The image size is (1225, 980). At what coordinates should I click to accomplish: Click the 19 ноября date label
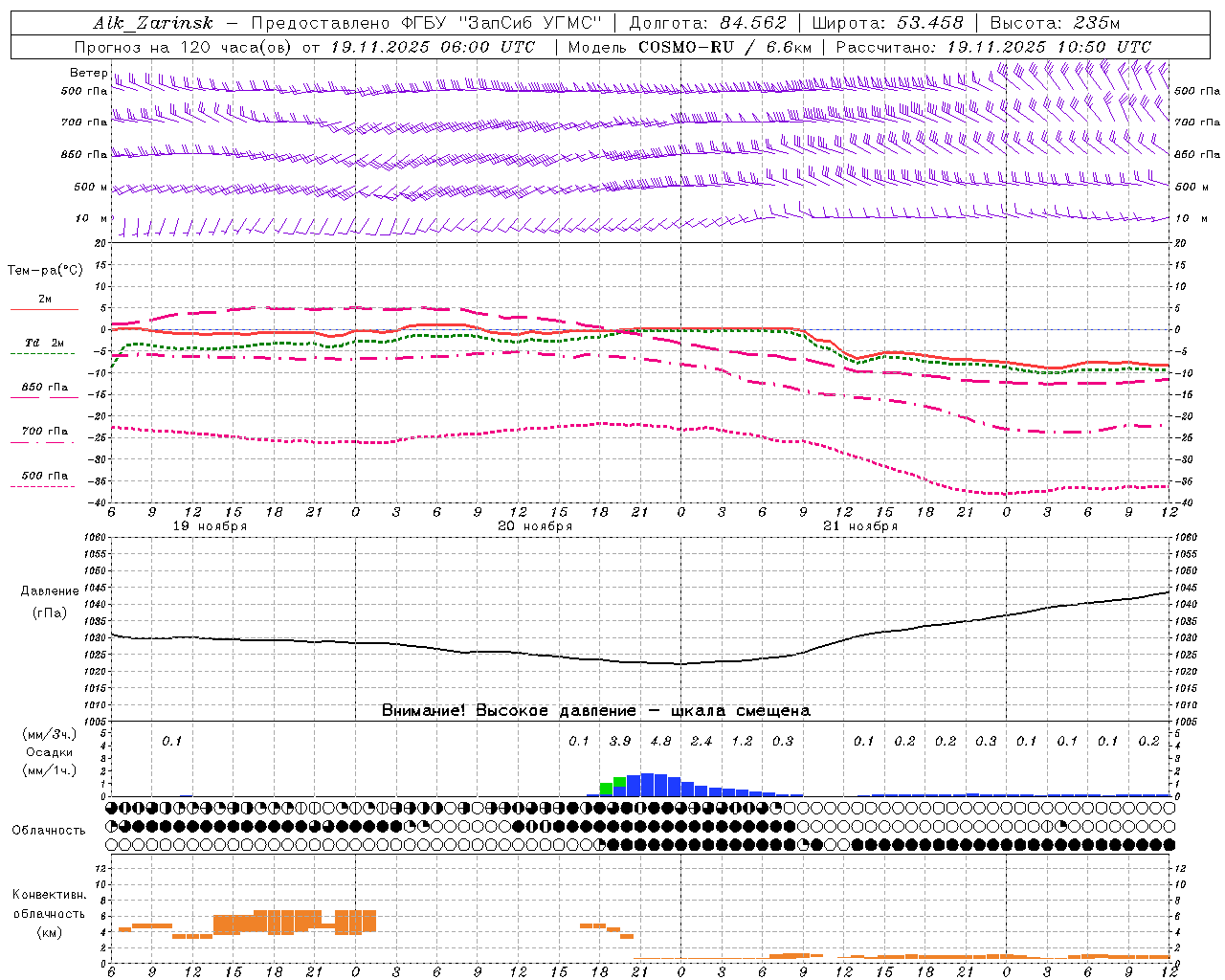[210, 526]
